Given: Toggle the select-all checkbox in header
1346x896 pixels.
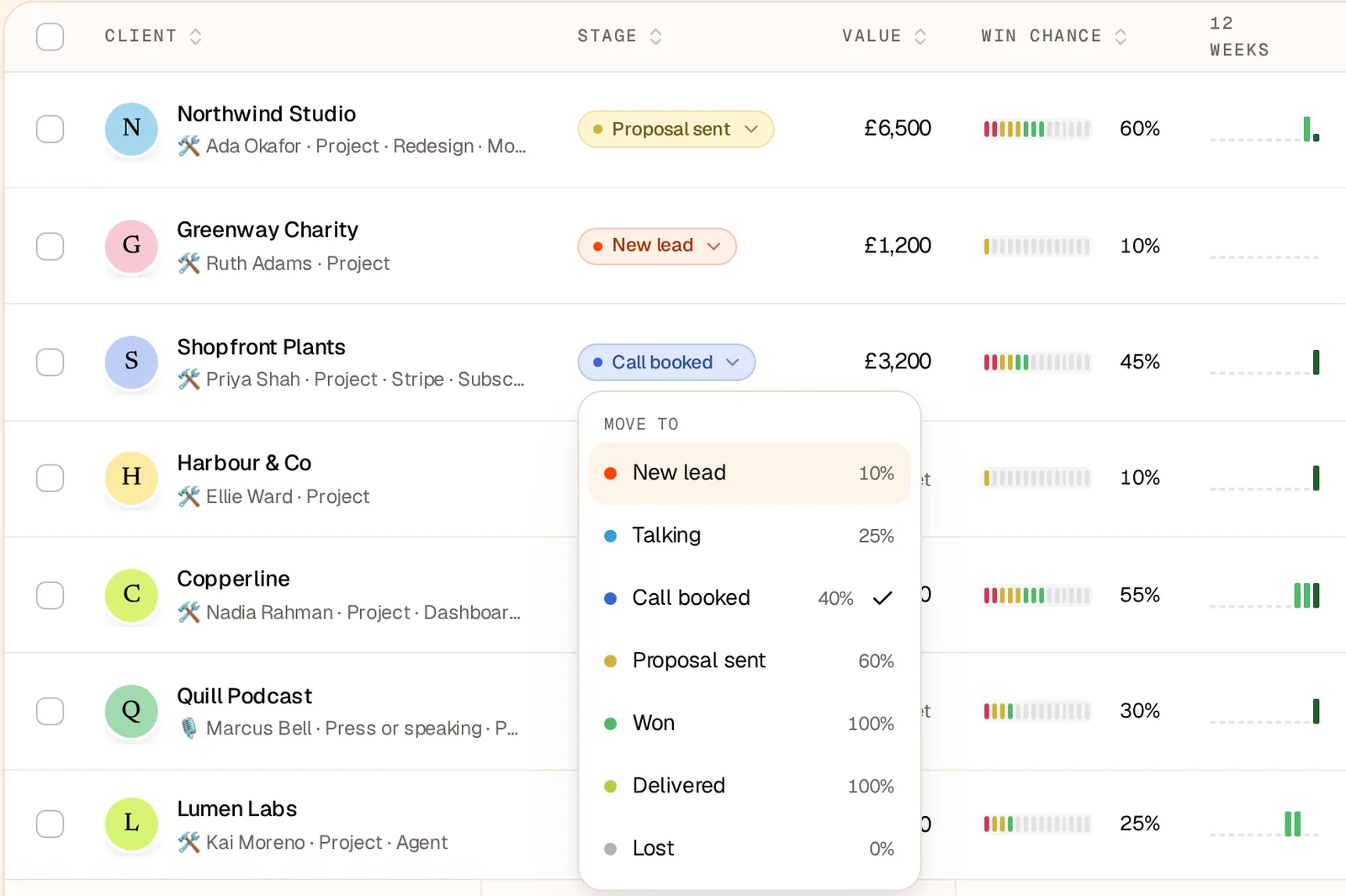Looking at the screenshot, I should coord(50,37).
